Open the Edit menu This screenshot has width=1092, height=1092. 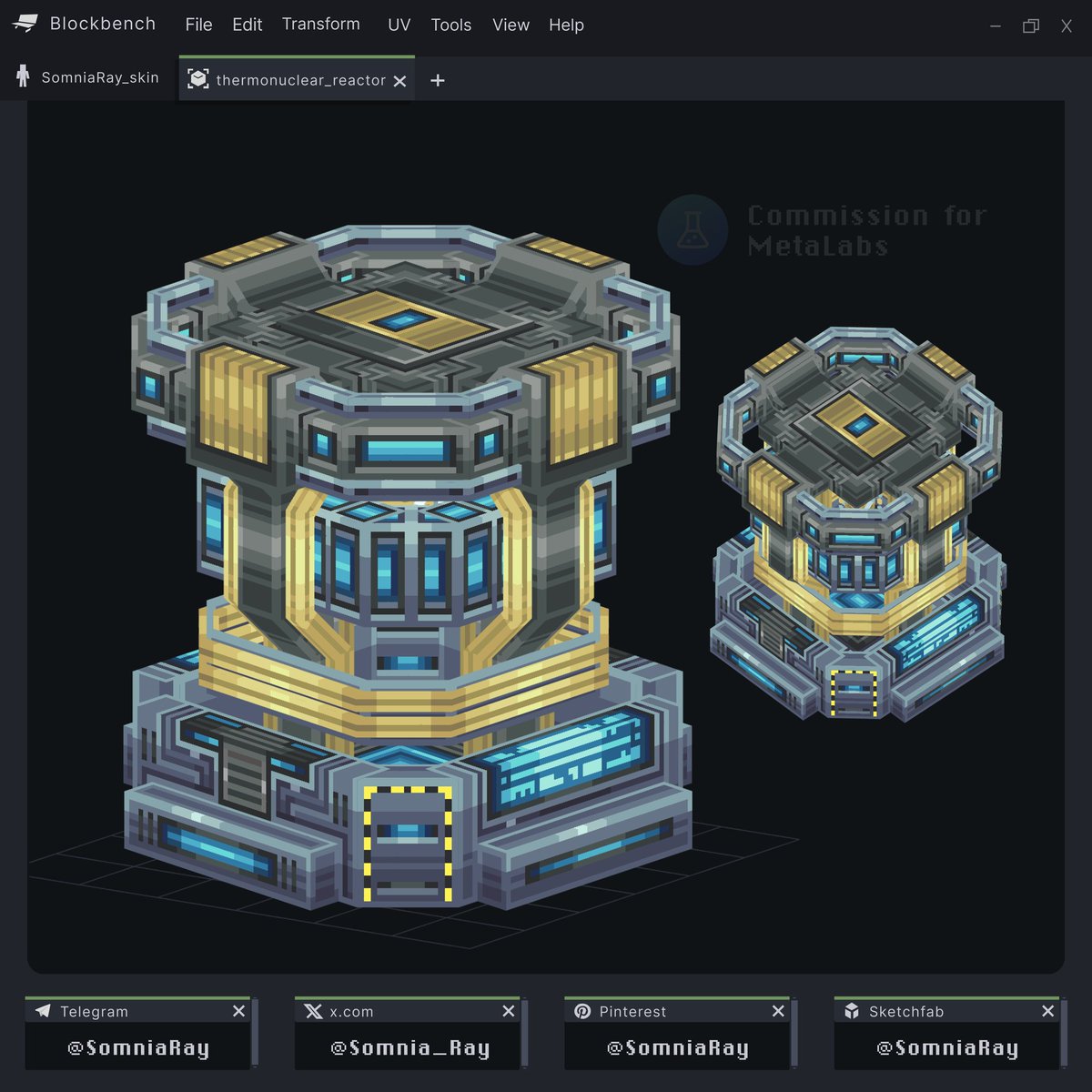247,25
